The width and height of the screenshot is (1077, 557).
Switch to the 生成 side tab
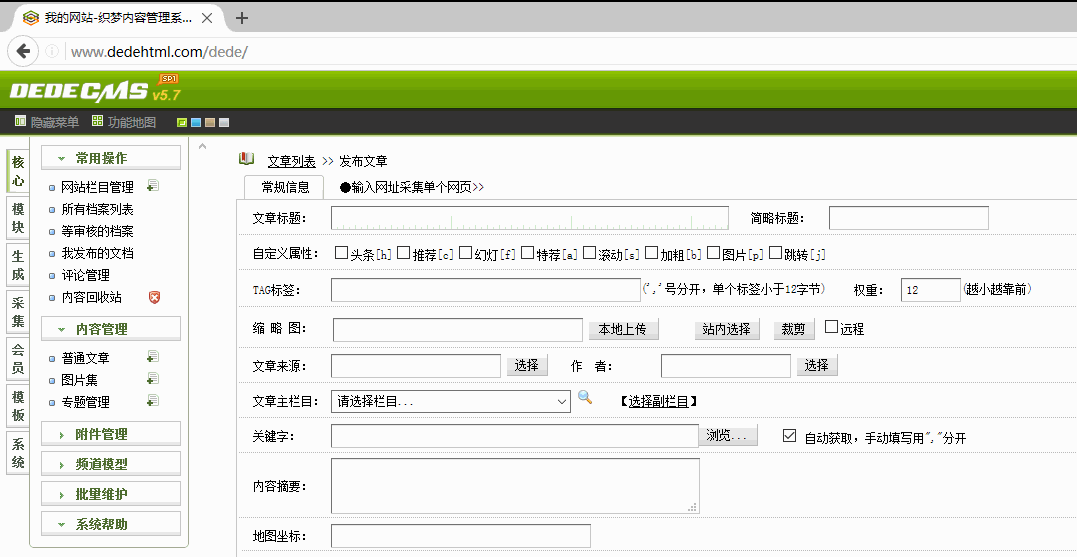(x=18, y=265)
